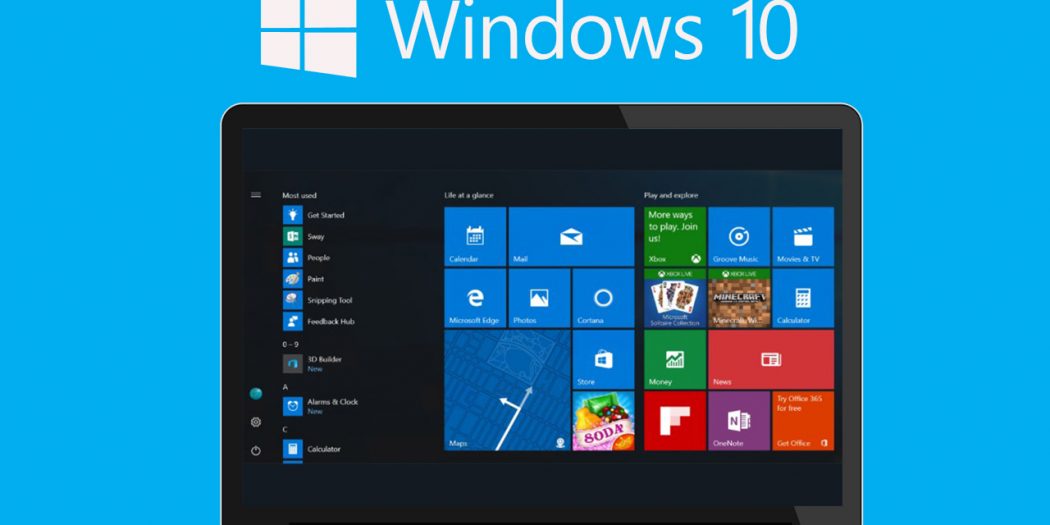Viewport: 1050px width, 525px height.
Task: Open the Flipboard tile
Action: coord(675,421)
